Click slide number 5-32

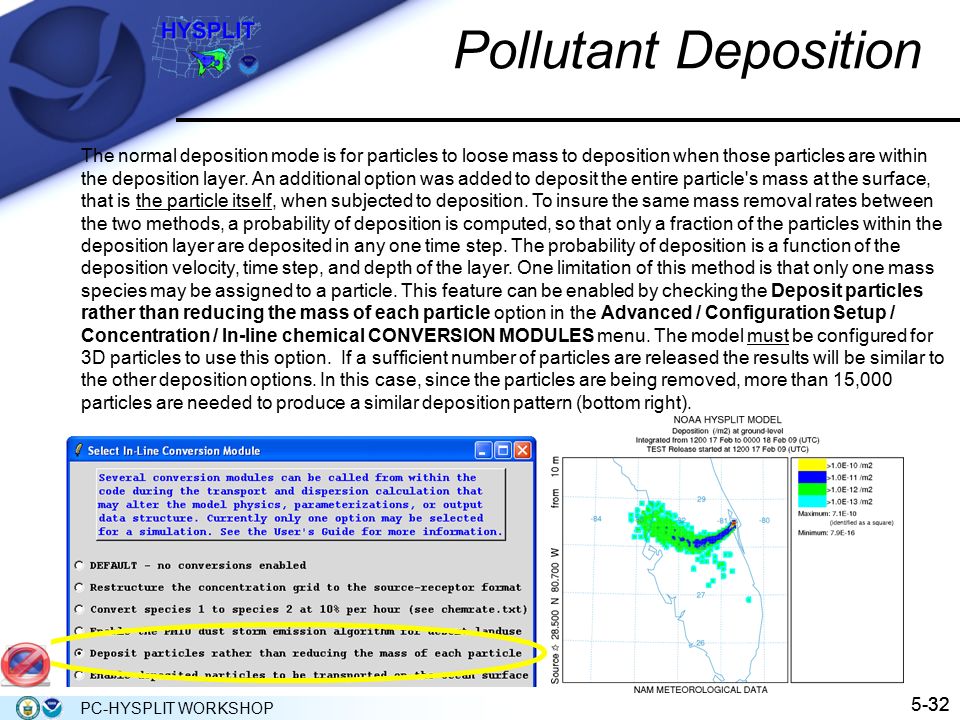coord(929,704)
